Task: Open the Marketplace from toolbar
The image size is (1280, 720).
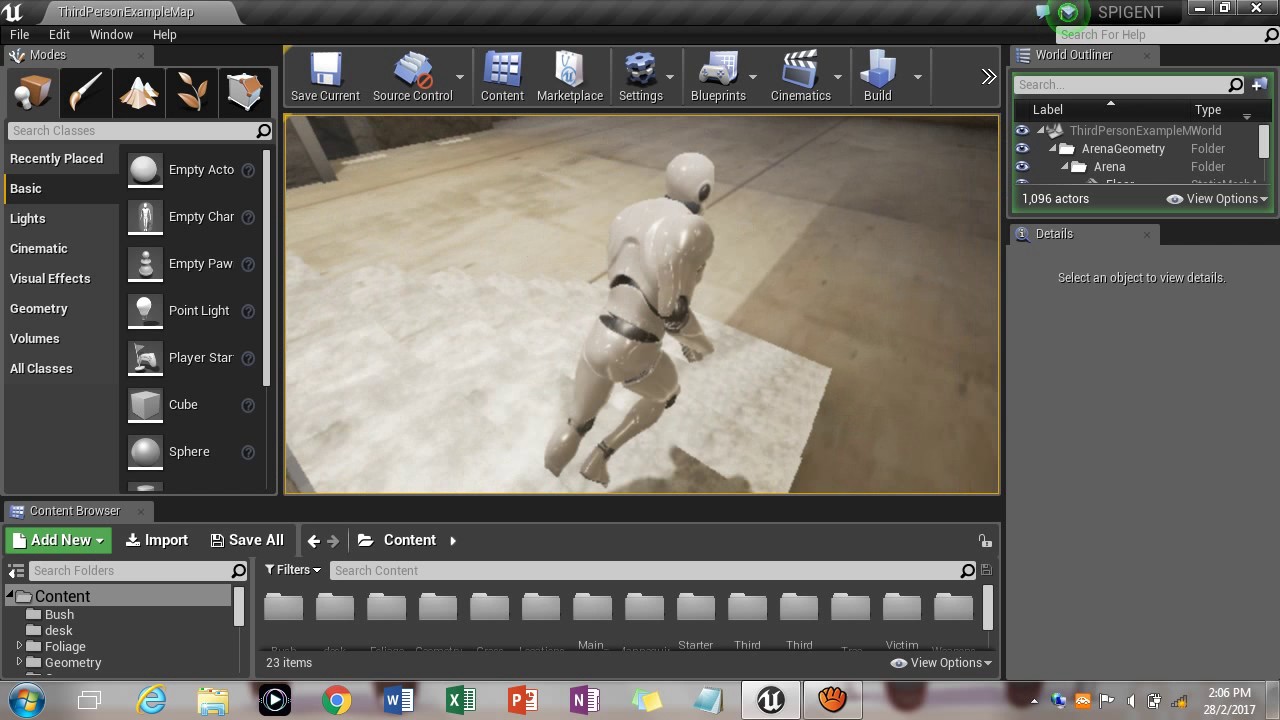Action: [x=570, y=77]
